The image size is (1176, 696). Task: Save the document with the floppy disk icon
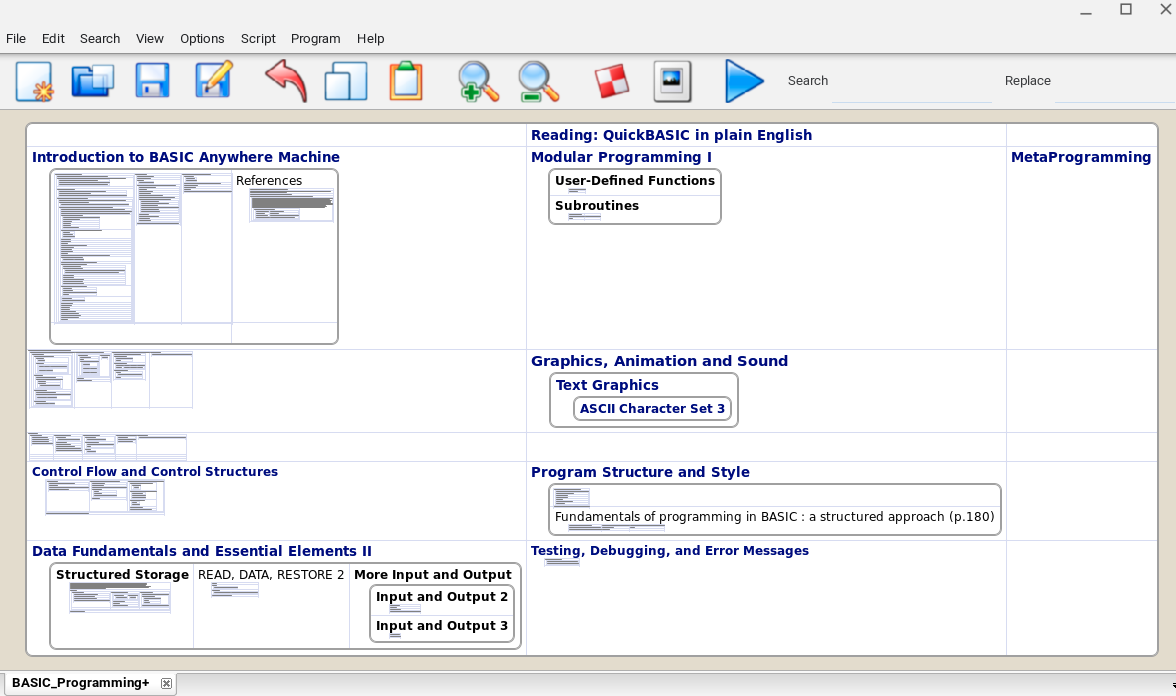152,81
